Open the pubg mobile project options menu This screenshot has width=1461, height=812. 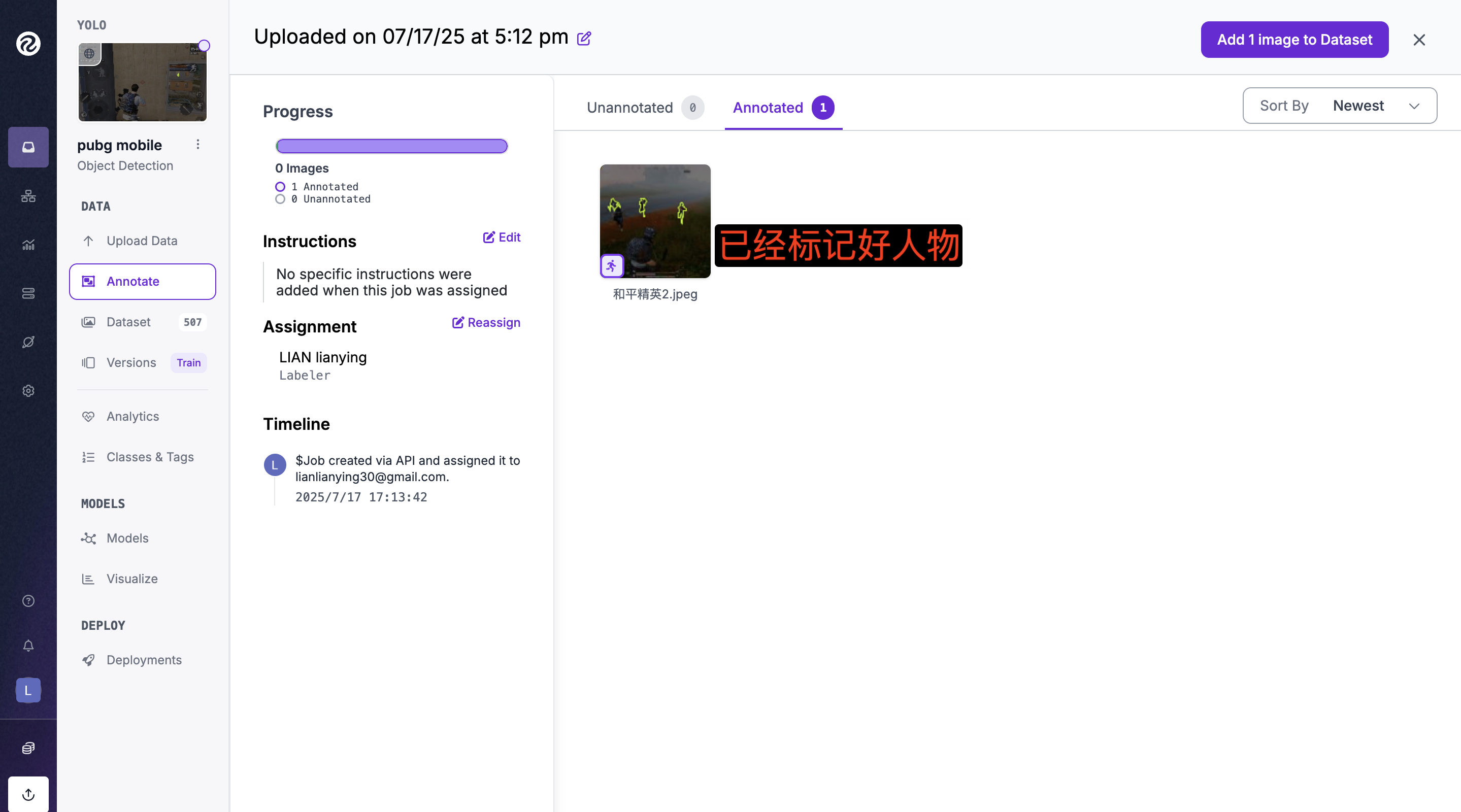click(x=198, y=145)
